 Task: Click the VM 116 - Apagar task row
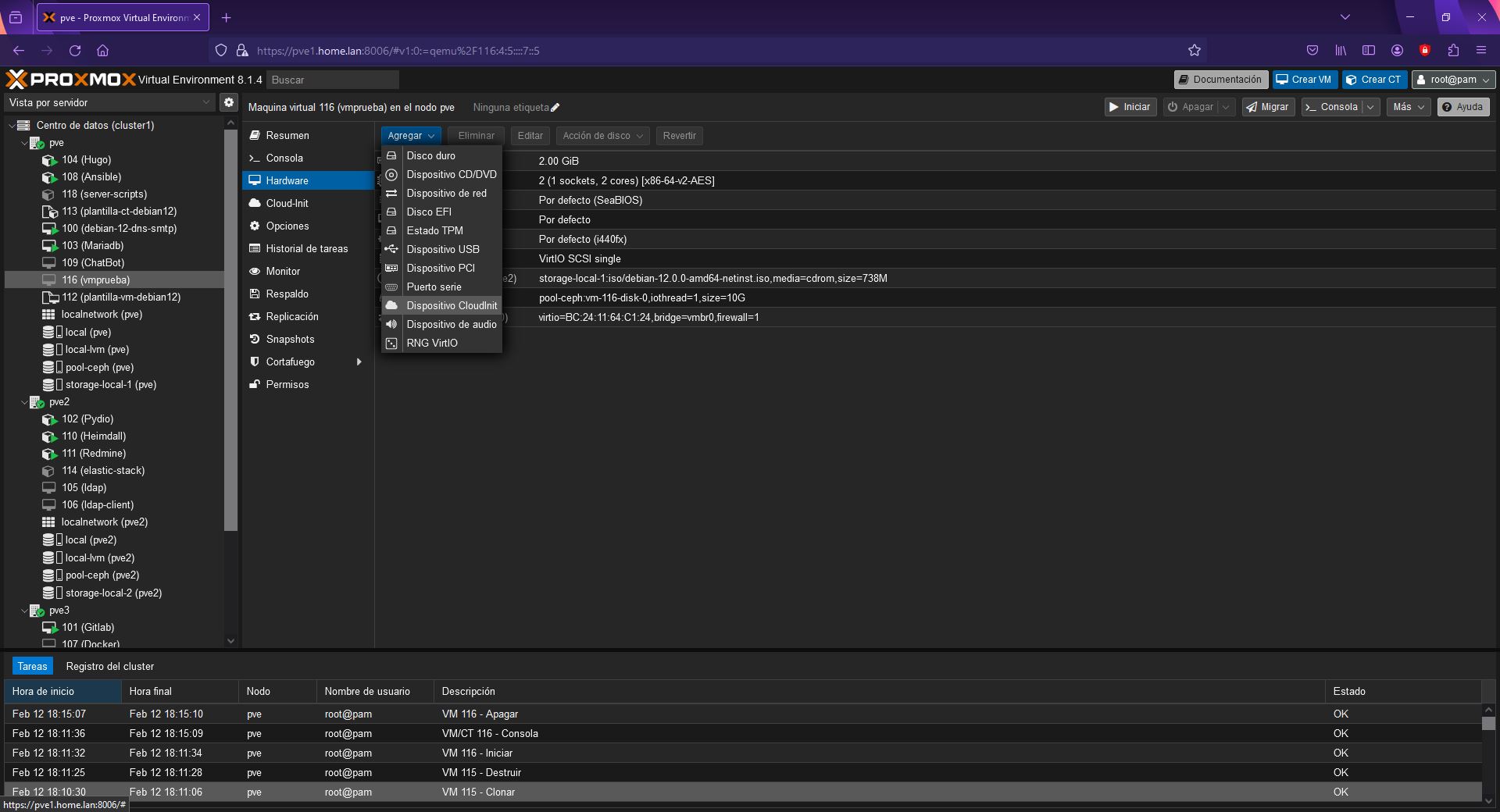(742, 714)
